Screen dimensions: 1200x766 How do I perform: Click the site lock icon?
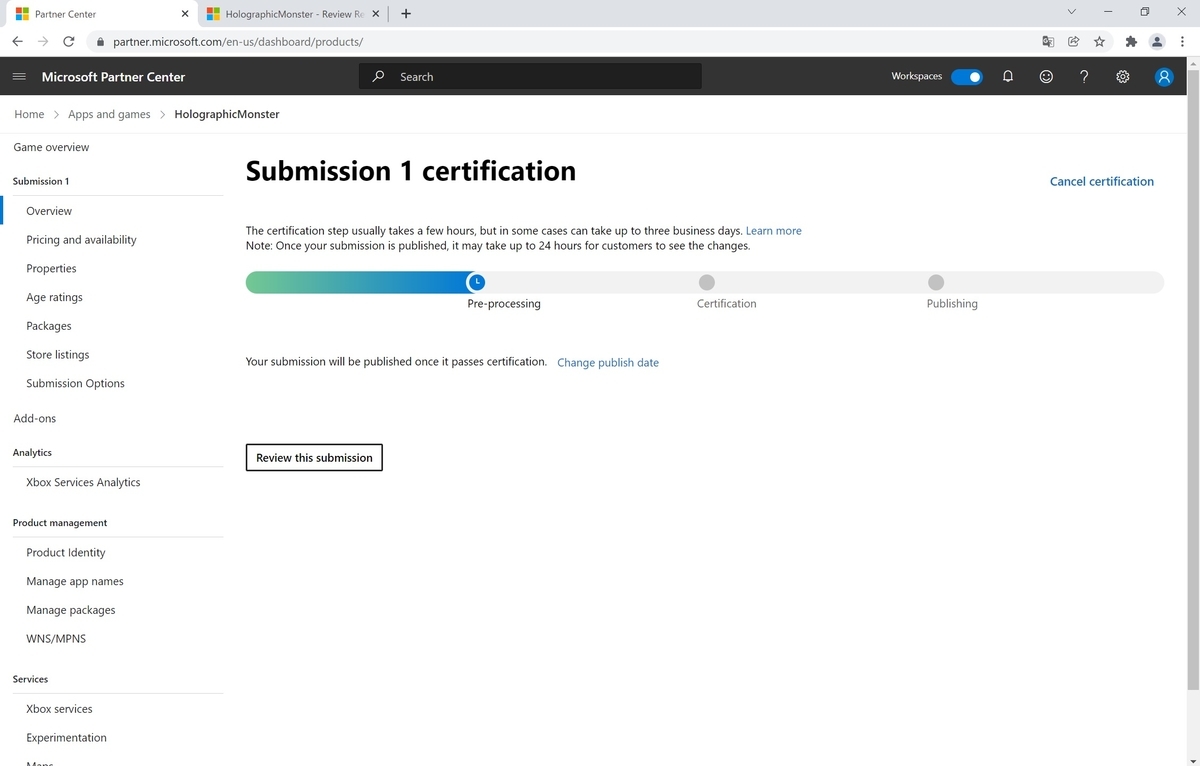(100, 42)
